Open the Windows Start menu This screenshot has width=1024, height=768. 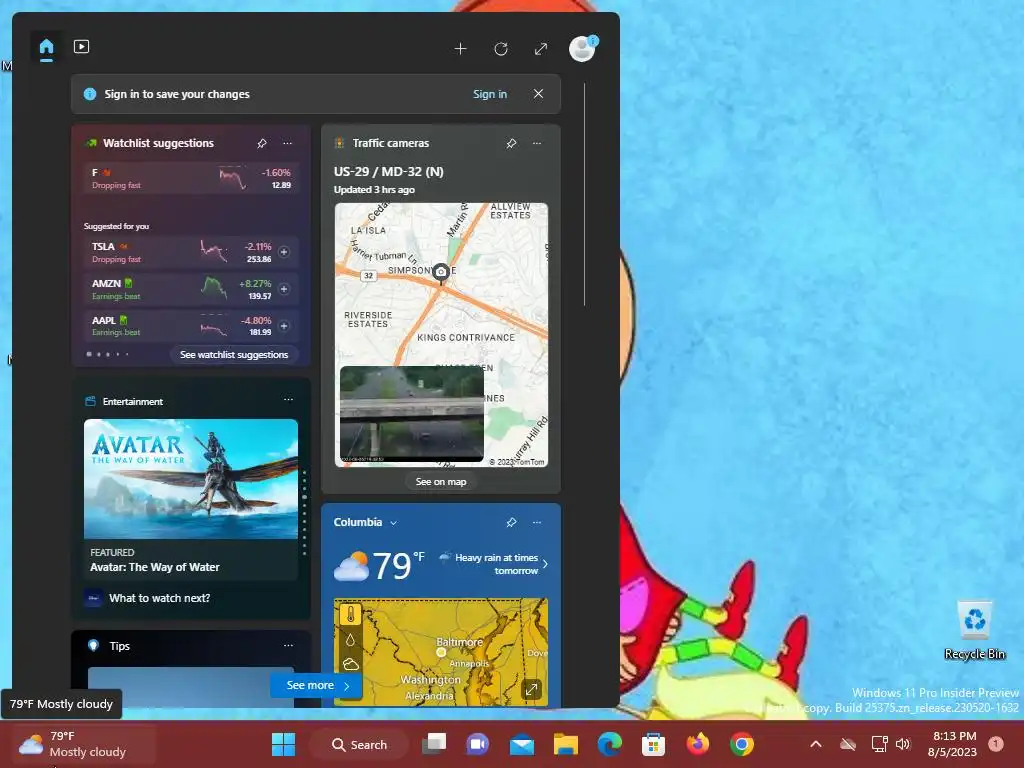pos(283,744)
